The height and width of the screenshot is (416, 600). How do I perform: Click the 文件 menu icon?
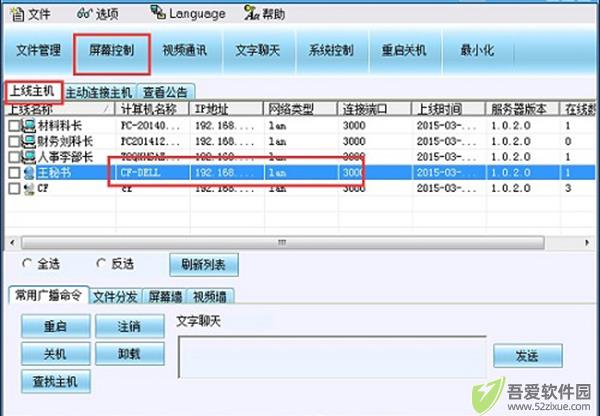(x=17, y=15)
